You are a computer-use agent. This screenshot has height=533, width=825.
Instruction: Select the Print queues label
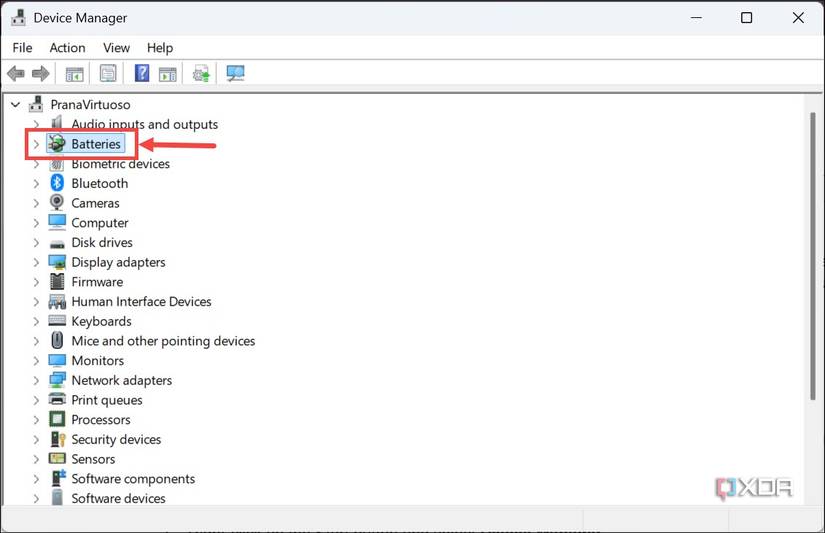tap(107, 400)
